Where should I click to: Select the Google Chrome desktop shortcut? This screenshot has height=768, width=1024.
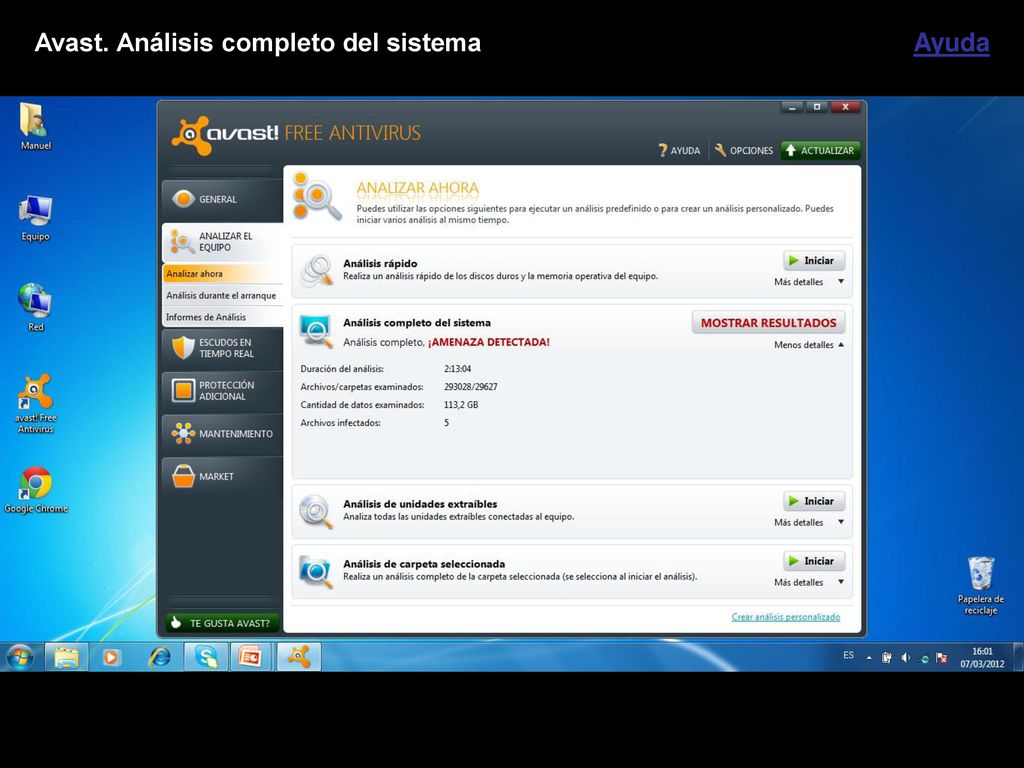(x=36, y=490)
